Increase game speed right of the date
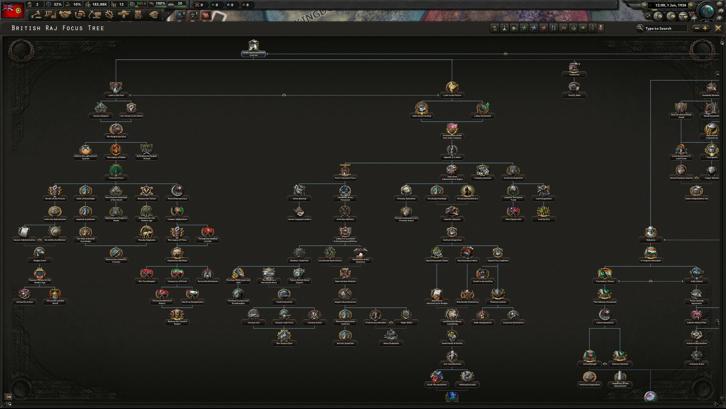This screenshot has width=726, height=409. tap(692, 6)
